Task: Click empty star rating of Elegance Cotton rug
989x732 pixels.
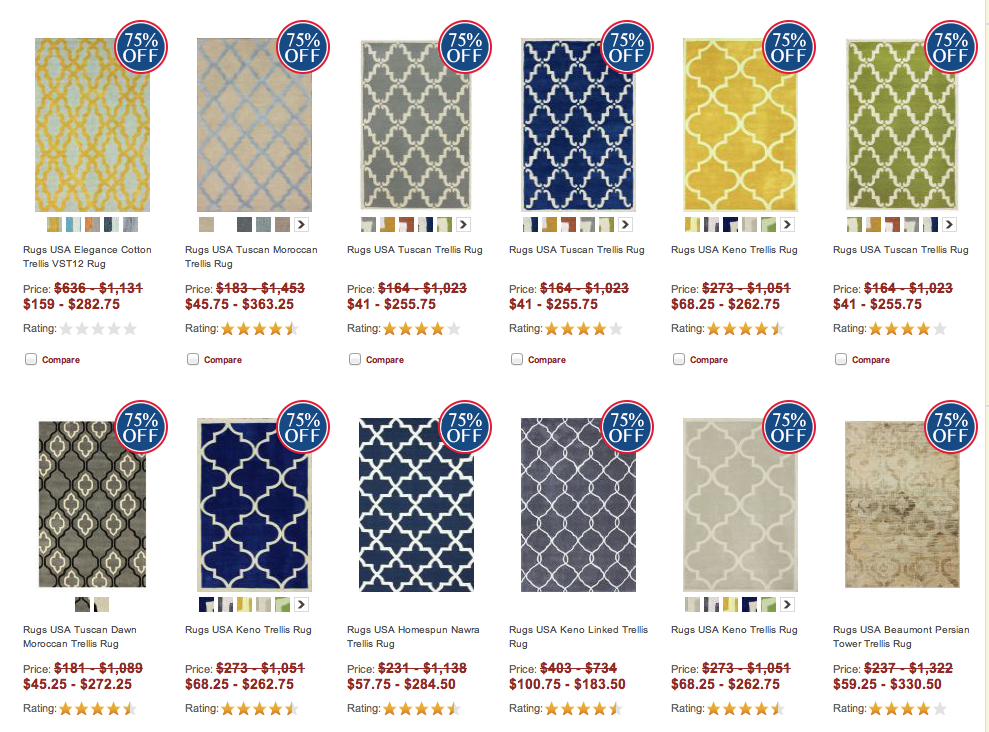Action: click(x=98, y=328)
